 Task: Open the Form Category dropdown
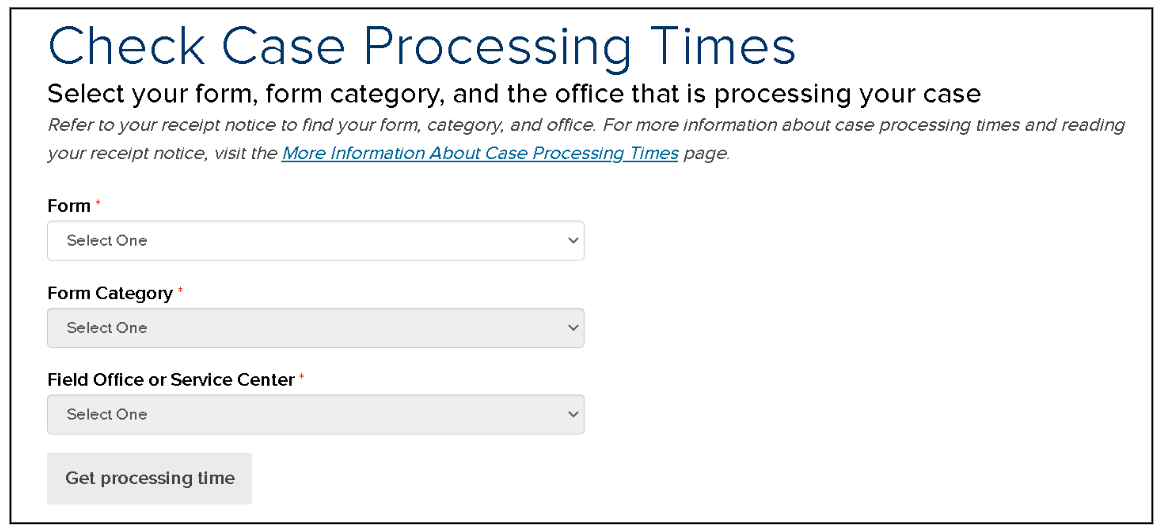[x=315, y=328]
